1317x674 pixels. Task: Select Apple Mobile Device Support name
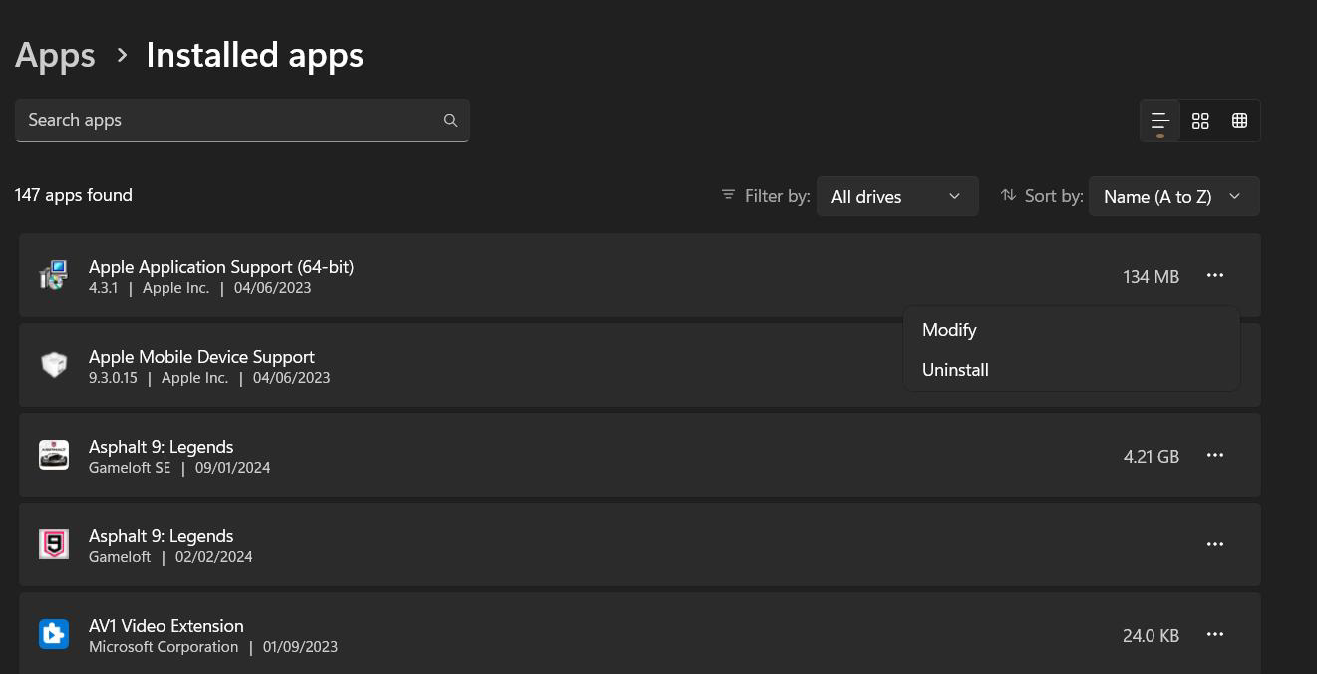click(202, 357)
